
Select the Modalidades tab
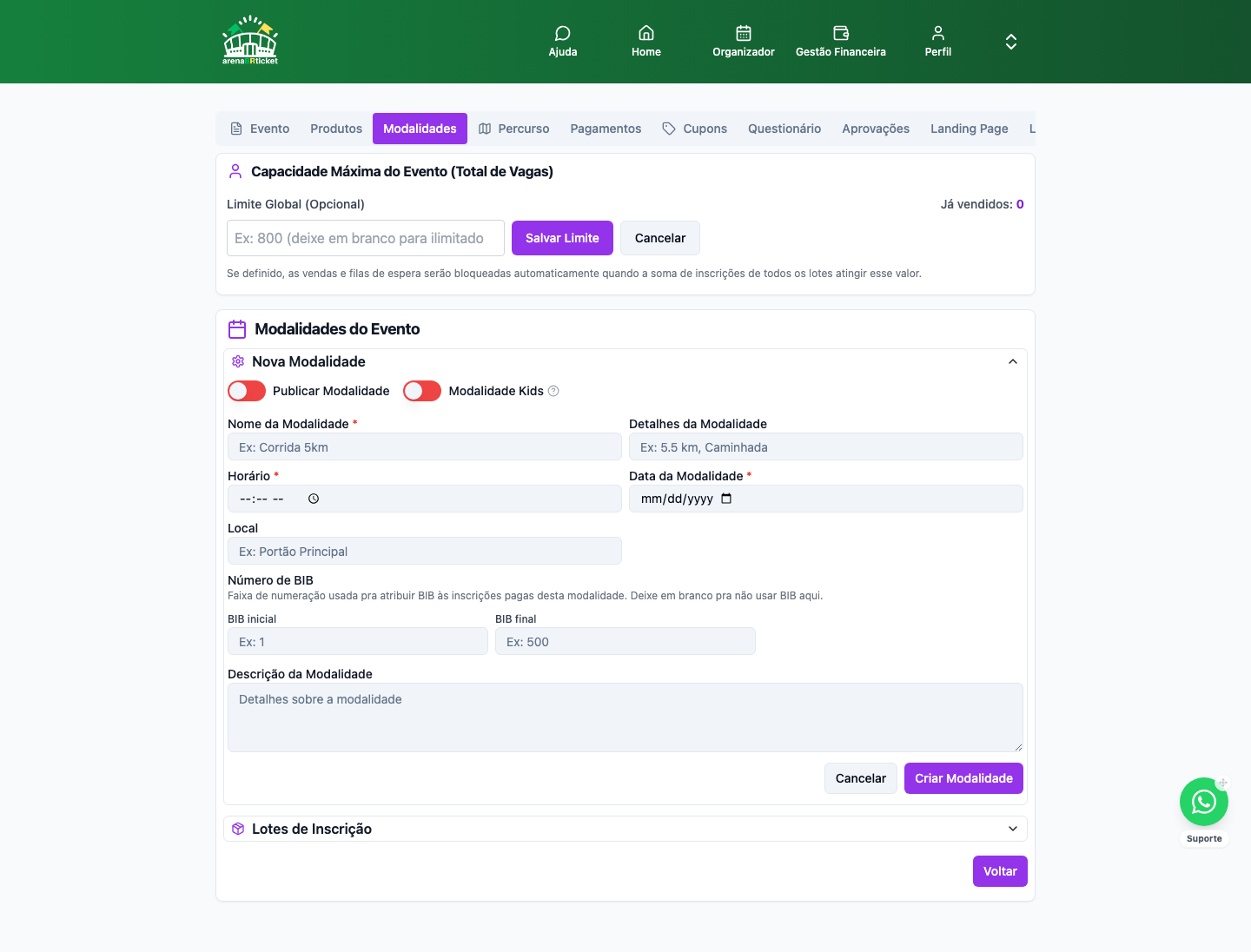click(420, 129)
